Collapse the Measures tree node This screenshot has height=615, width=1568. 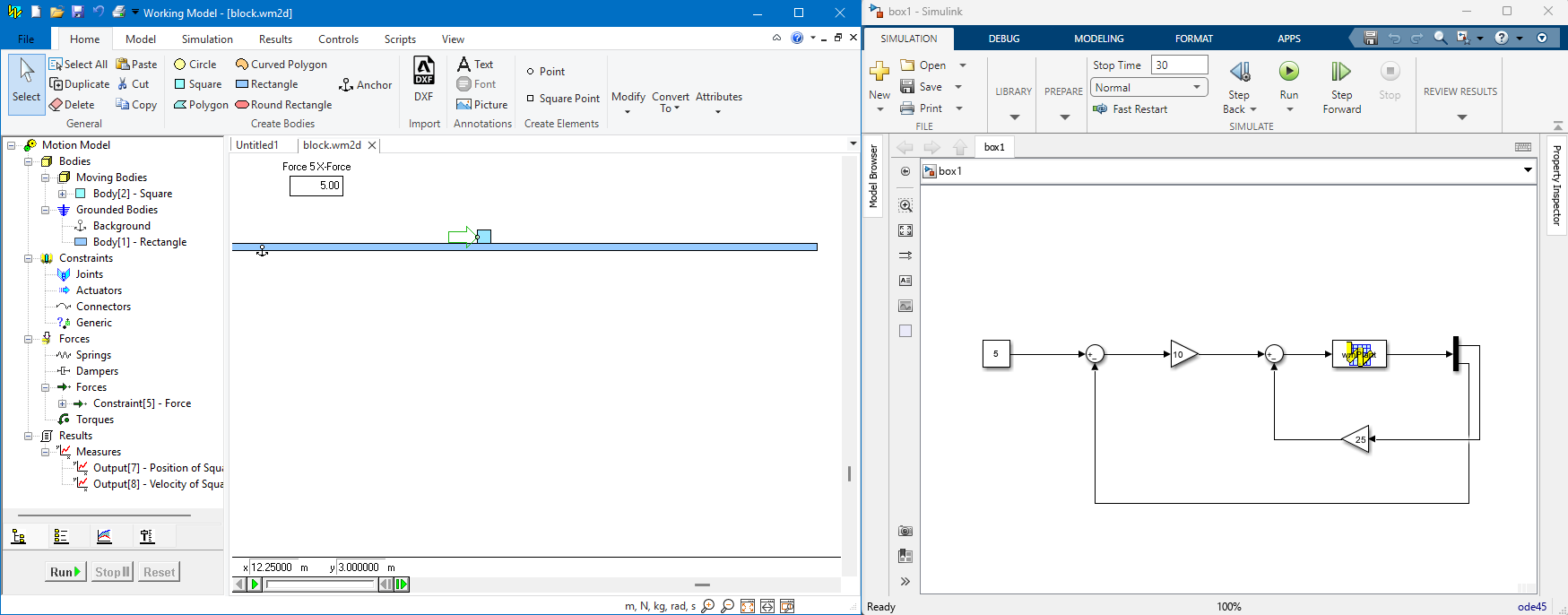(x=46, y=452)
